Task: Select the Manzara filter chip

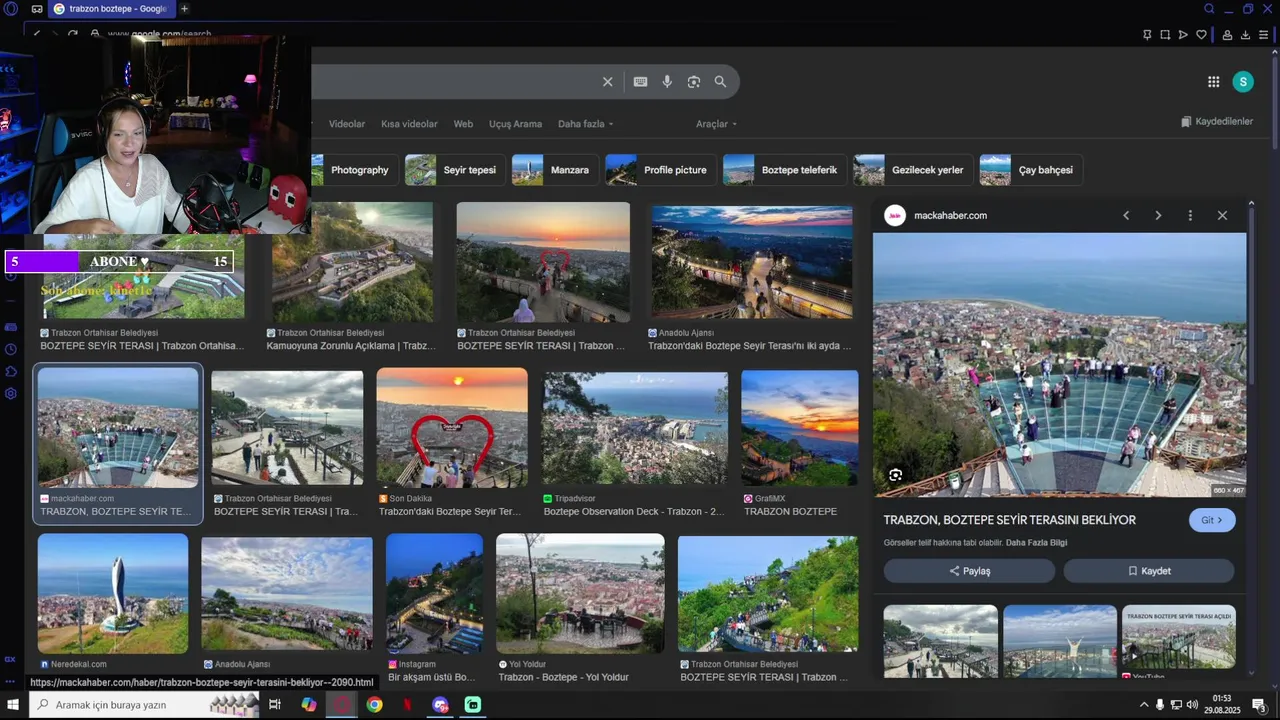Action: [x=555, y=170]
